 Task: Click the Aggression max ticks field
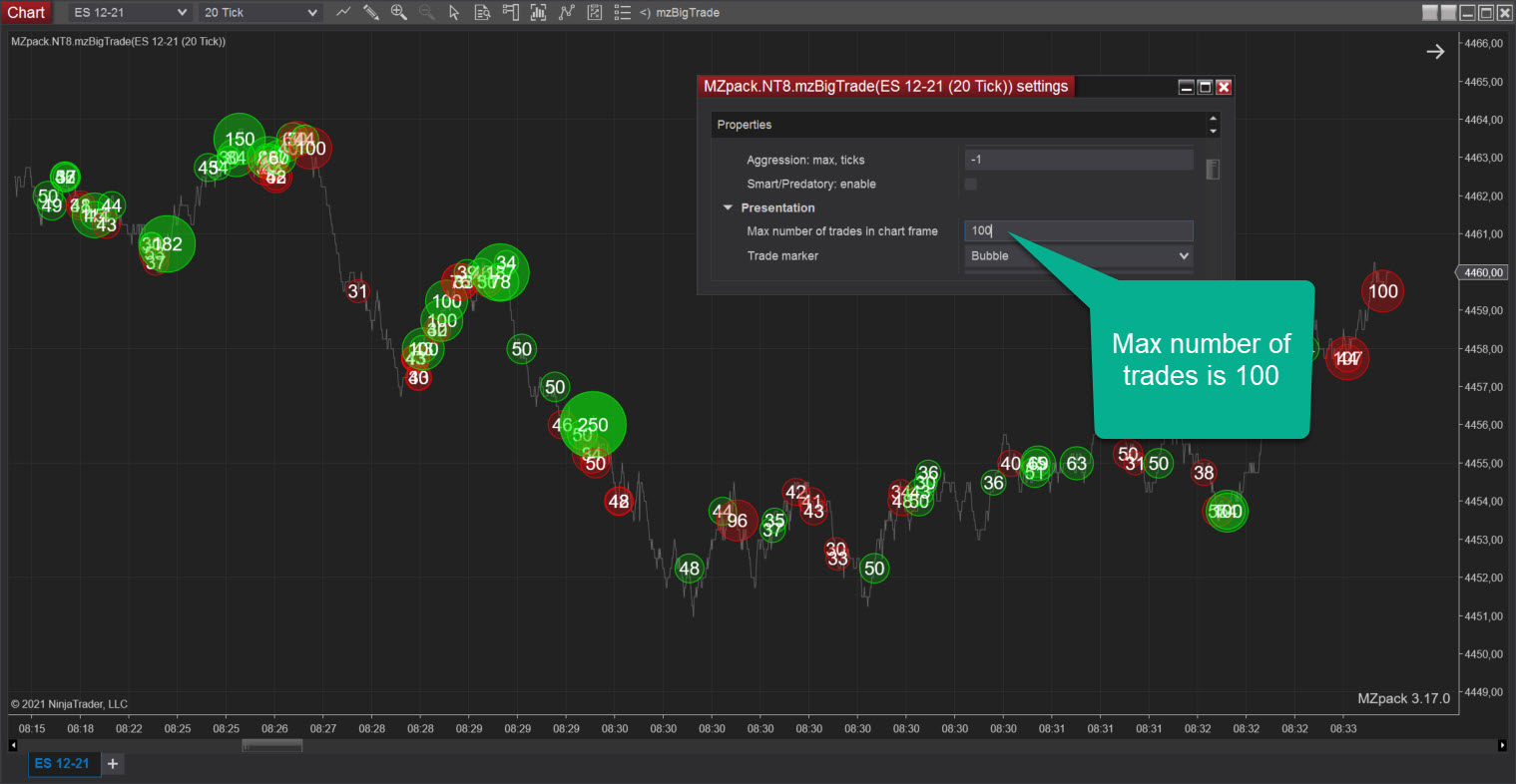click(1079, 160)
